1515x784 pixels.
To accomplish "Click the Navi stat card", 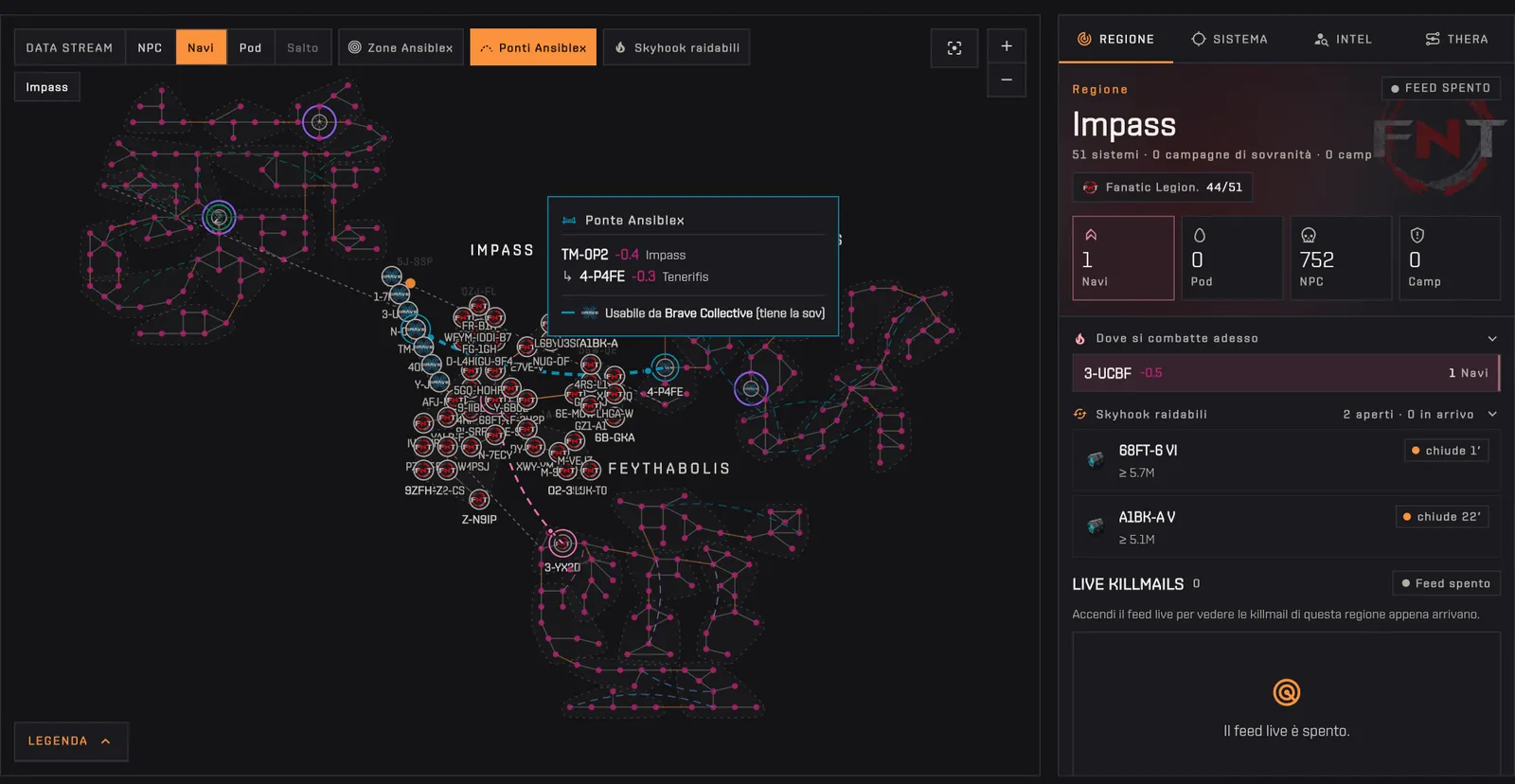I will point(1123,258).
